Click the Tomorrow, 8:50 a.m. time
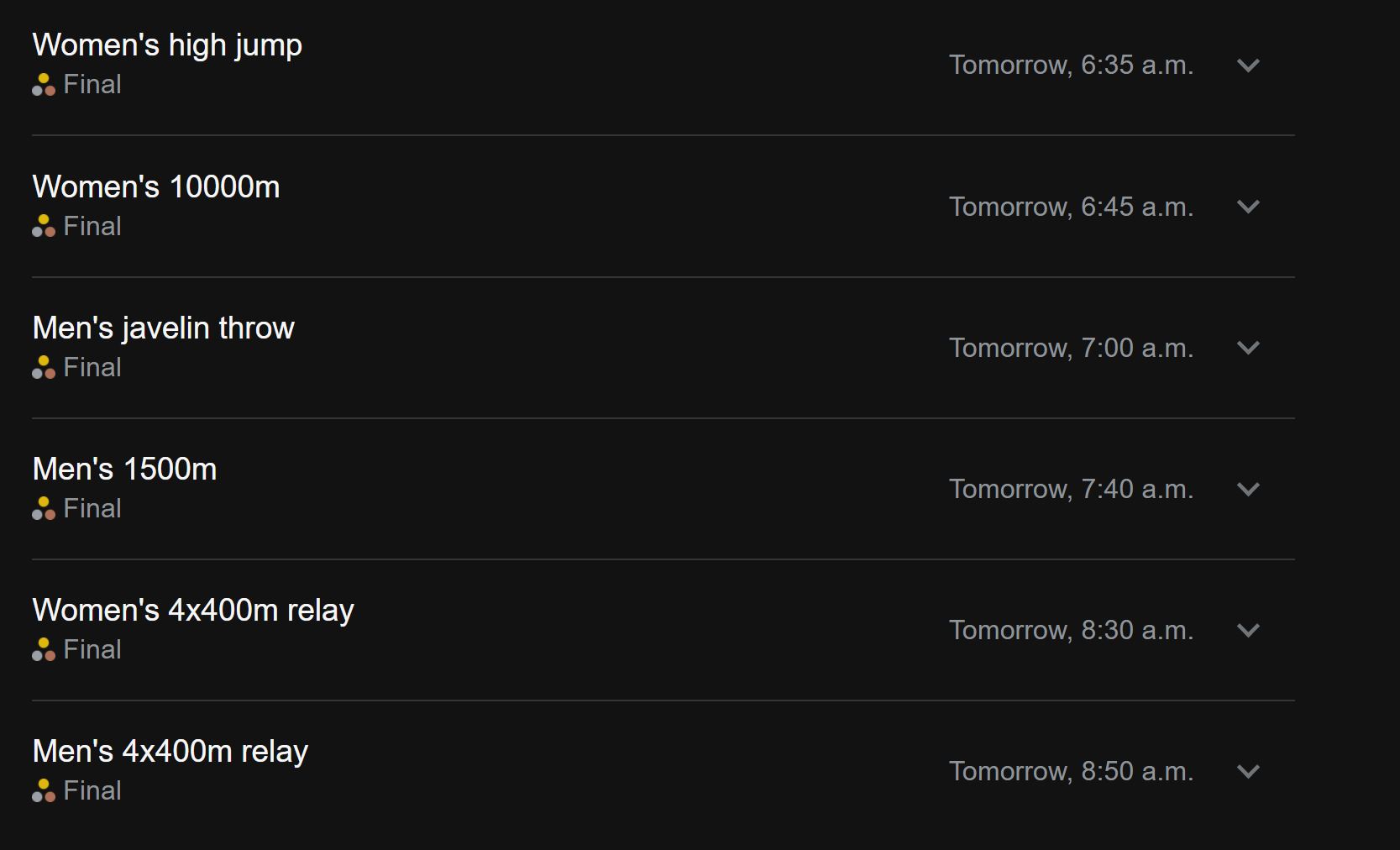1400x850 pixels. (x=1071, y=771)
